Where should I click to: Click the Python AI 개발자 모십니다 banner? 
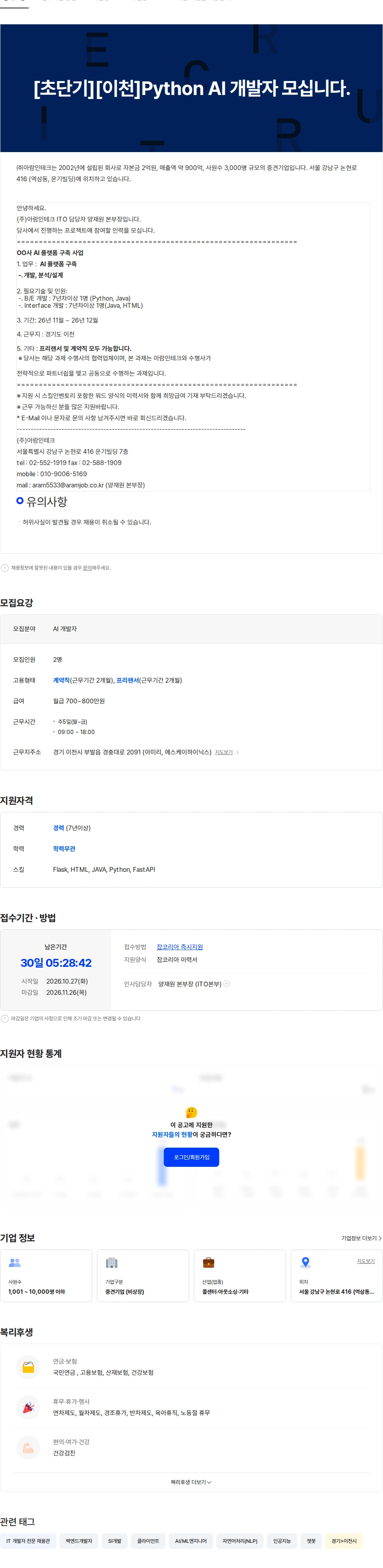coord(191,88)
